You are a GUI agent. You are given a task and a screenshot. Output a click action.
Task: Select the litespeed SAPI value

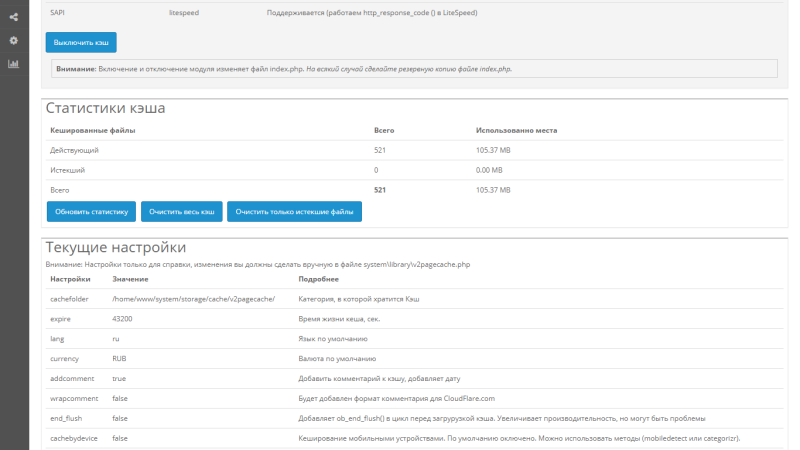184,13
